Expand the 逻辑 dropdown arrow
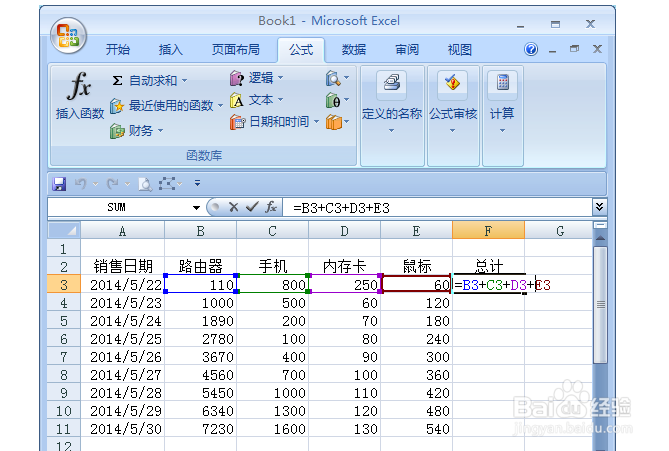 coord(280,78)
